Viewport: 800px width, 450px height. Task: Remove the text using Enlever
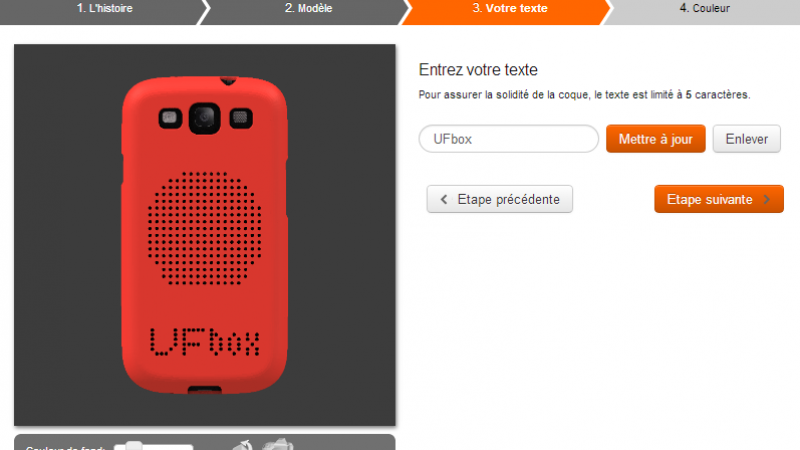click(x=746, y=139)
